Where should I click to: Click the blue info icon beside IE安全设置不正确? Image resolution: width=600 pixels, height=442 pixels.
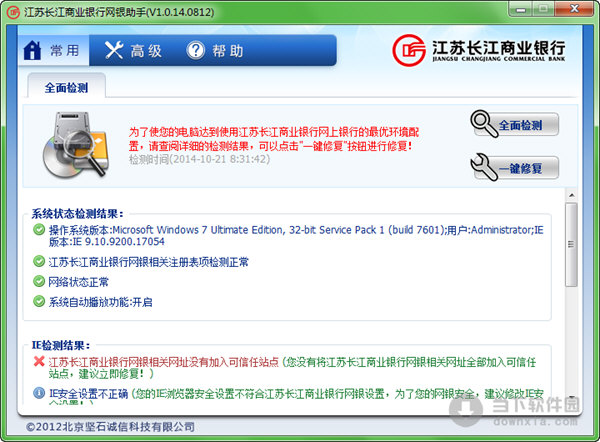click(39, 393)
